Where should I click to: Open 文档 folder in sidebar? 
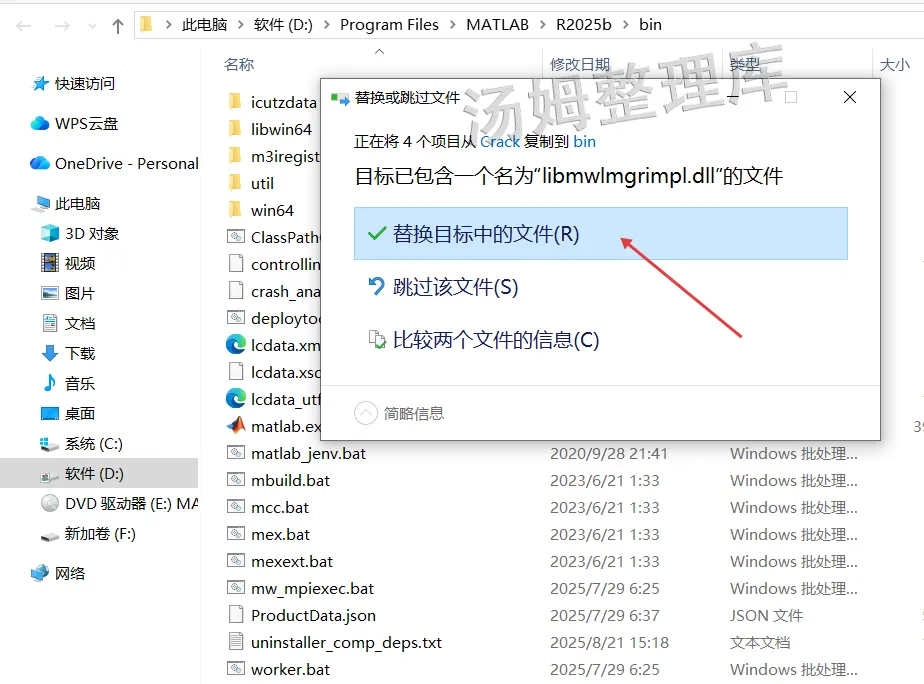[80, 323]
